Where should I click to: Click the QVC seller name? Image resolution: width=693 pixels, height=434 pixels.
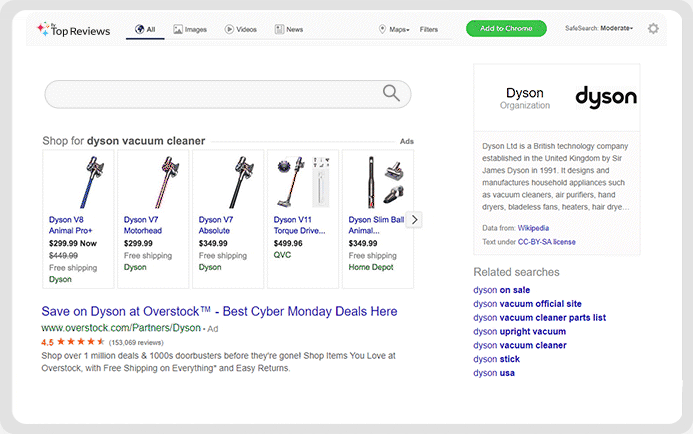coord(282,255)
